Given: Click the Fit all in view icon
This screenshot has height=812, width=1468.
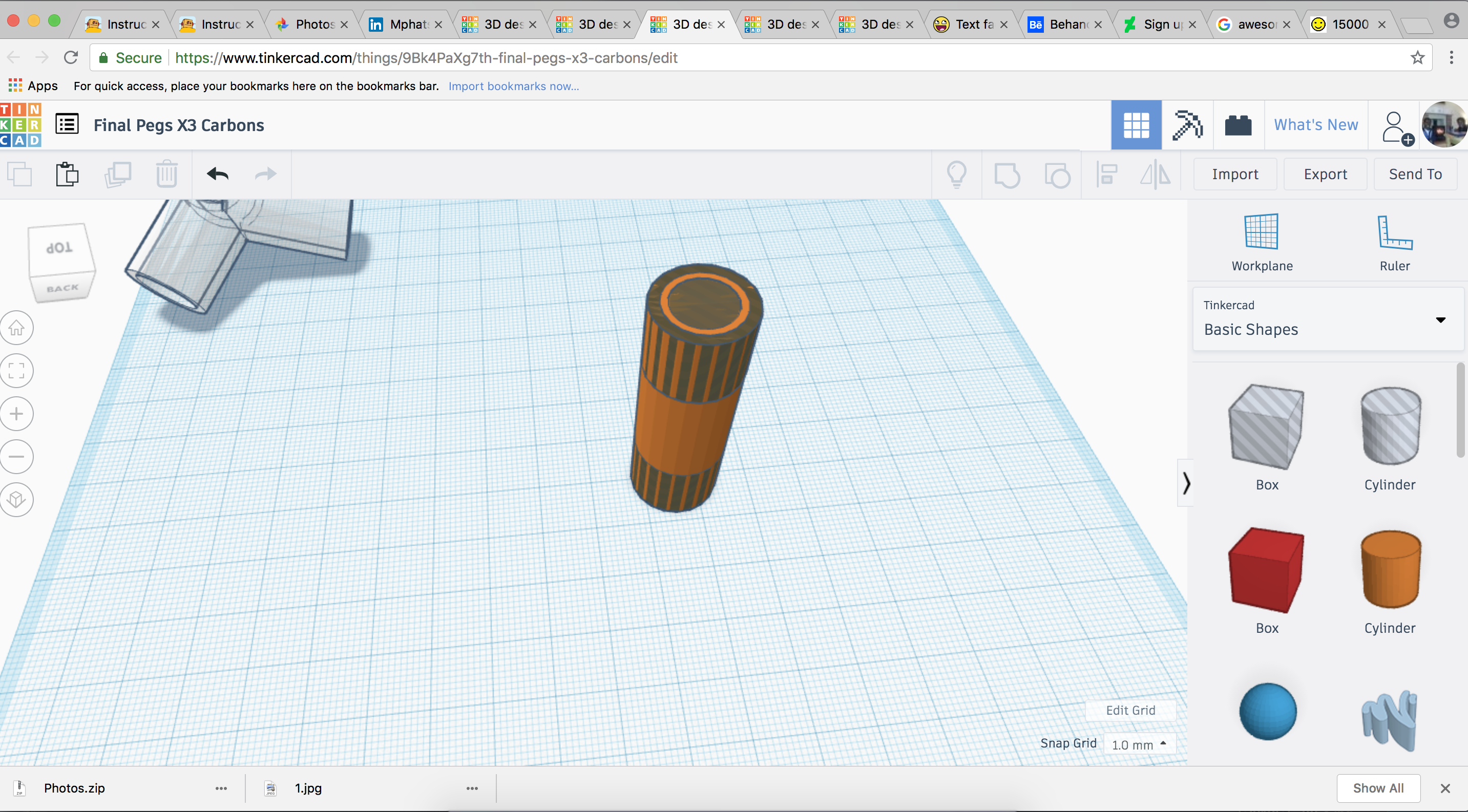Looking at the screenshot, I should click(16, 371).
